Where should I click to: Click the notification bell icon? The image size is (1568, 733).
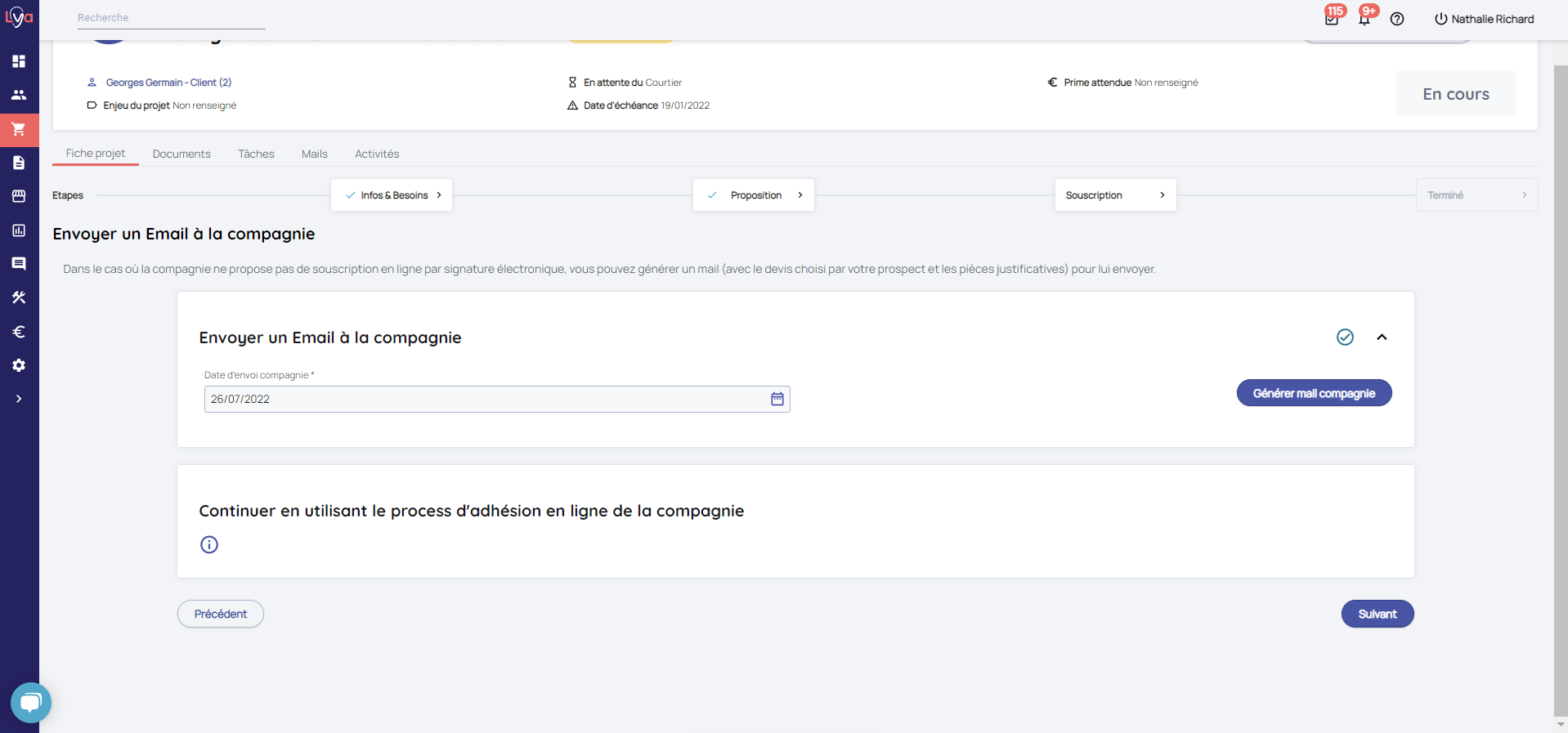(x=1364, y=19)
